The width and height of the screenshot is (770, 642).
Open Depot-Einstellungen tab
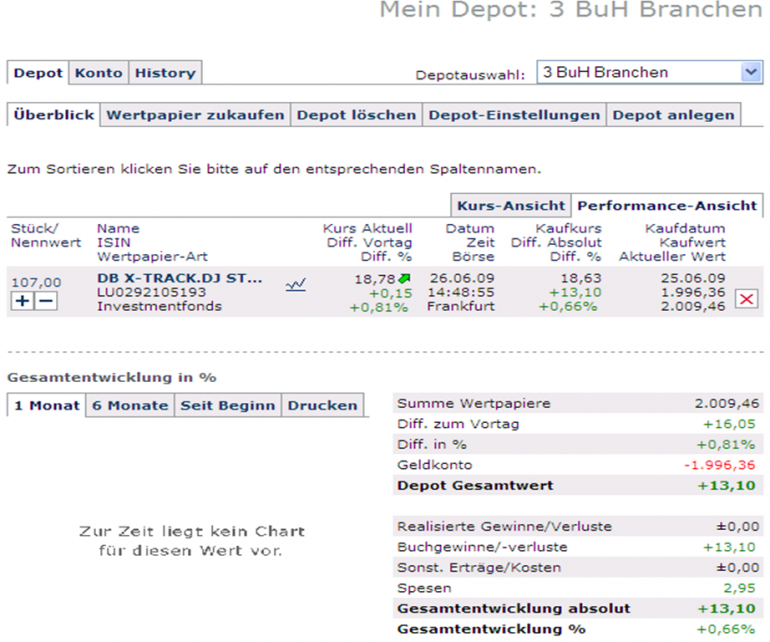click(x=514, y=115)
